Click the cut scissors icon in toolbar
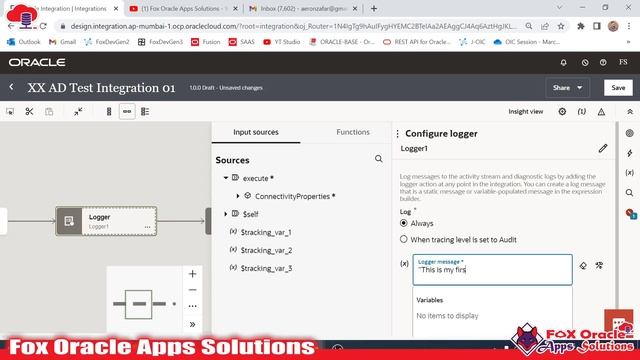The image size is (640, 360). (x=29, y=111)
